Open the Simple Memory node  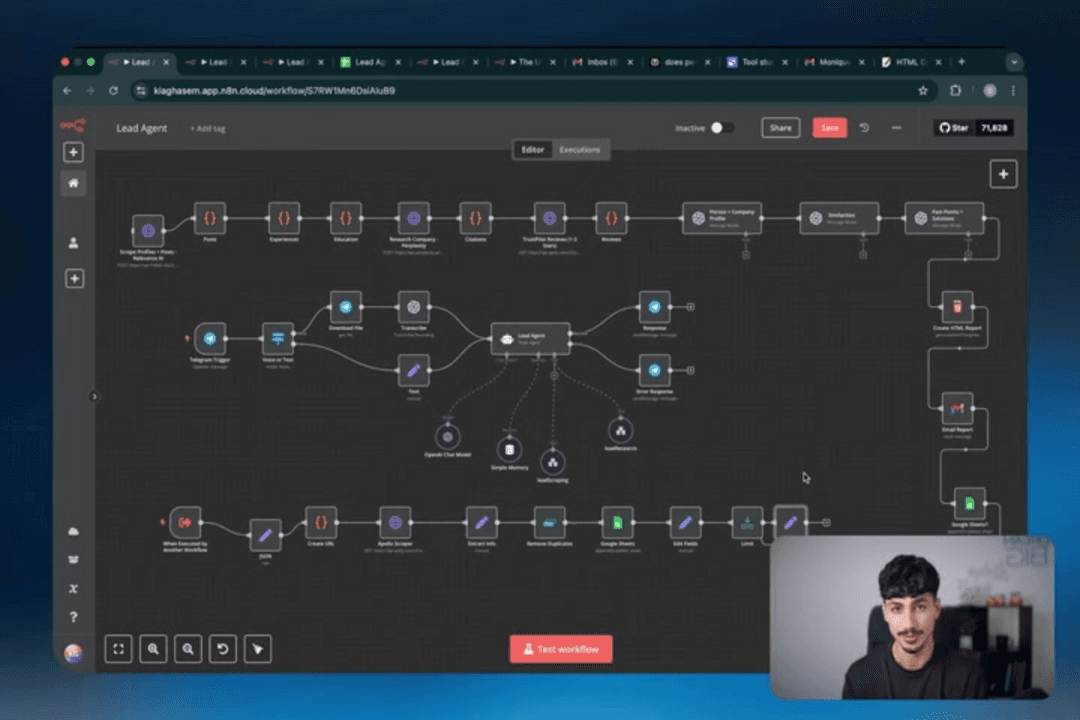point(509,450)
